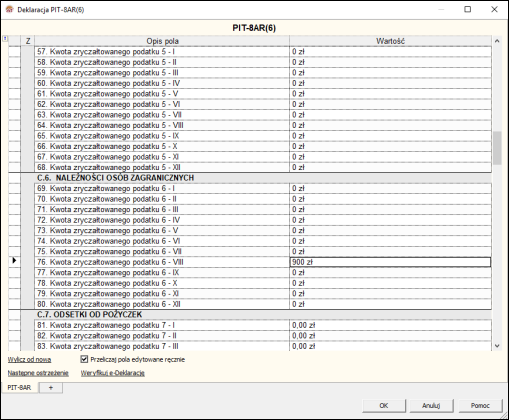Click the 900 zł value field of row 76

(x=390, y=262)
